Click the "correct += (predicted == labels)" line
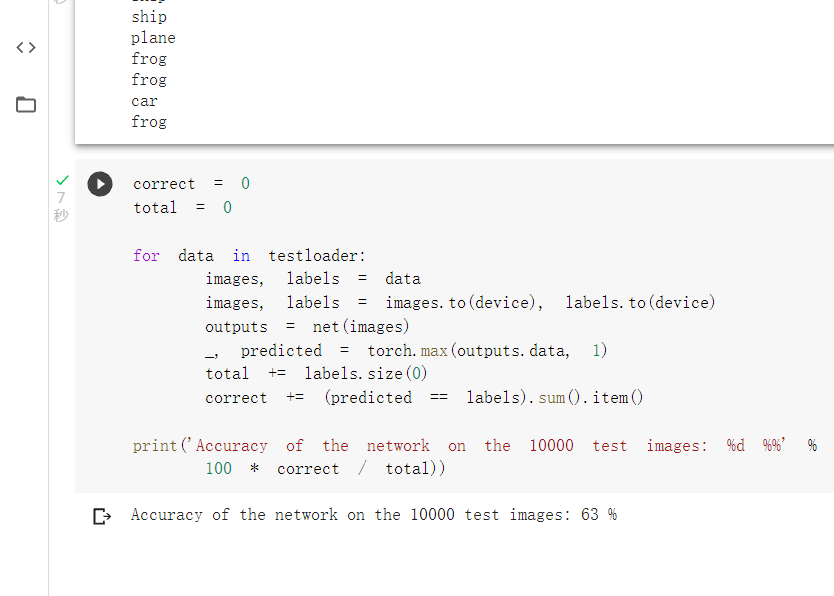Viewport: 834px width, 596px height. (x=424, y=398)
